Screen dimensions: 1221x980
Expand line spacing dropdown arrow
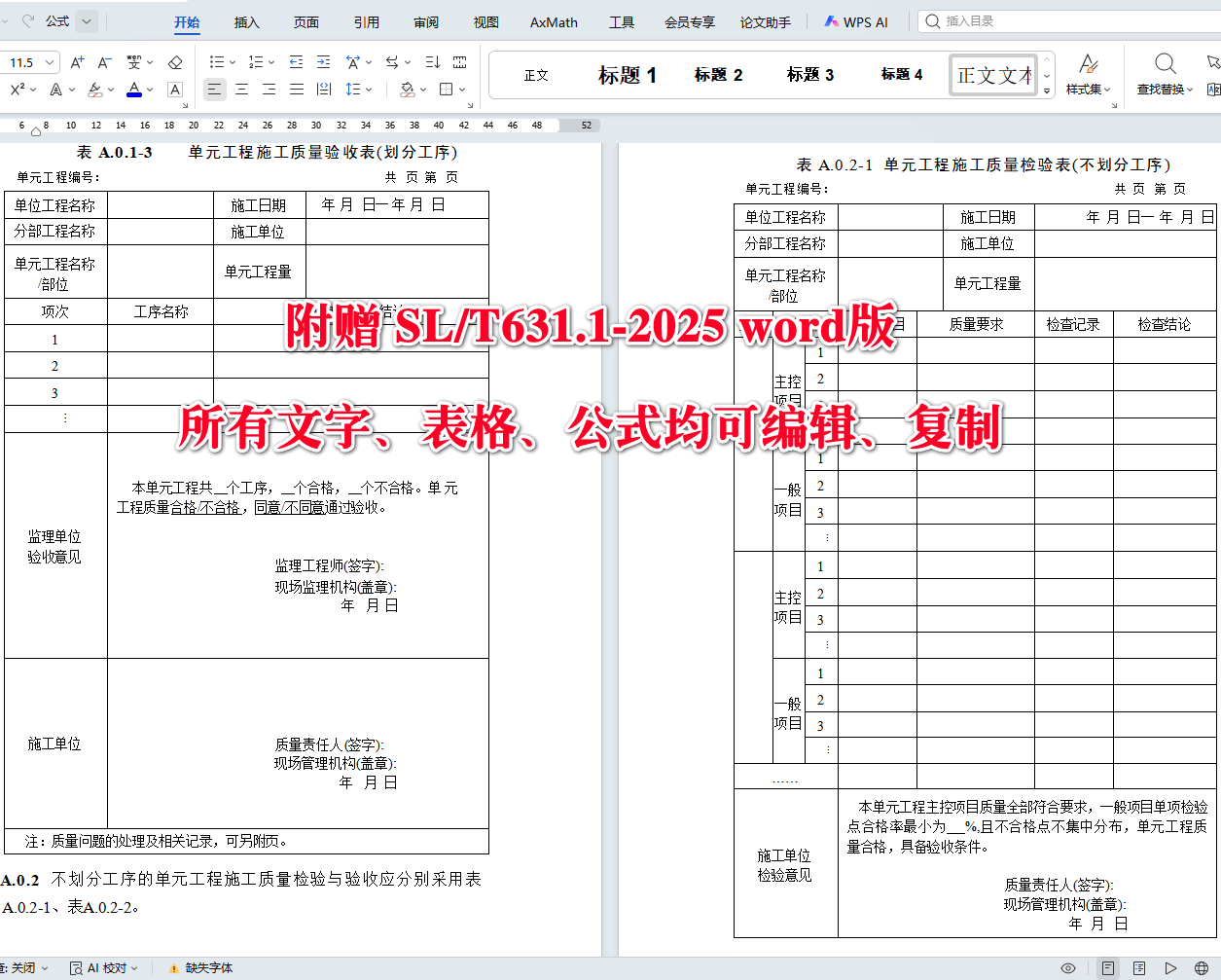point(369,90)
